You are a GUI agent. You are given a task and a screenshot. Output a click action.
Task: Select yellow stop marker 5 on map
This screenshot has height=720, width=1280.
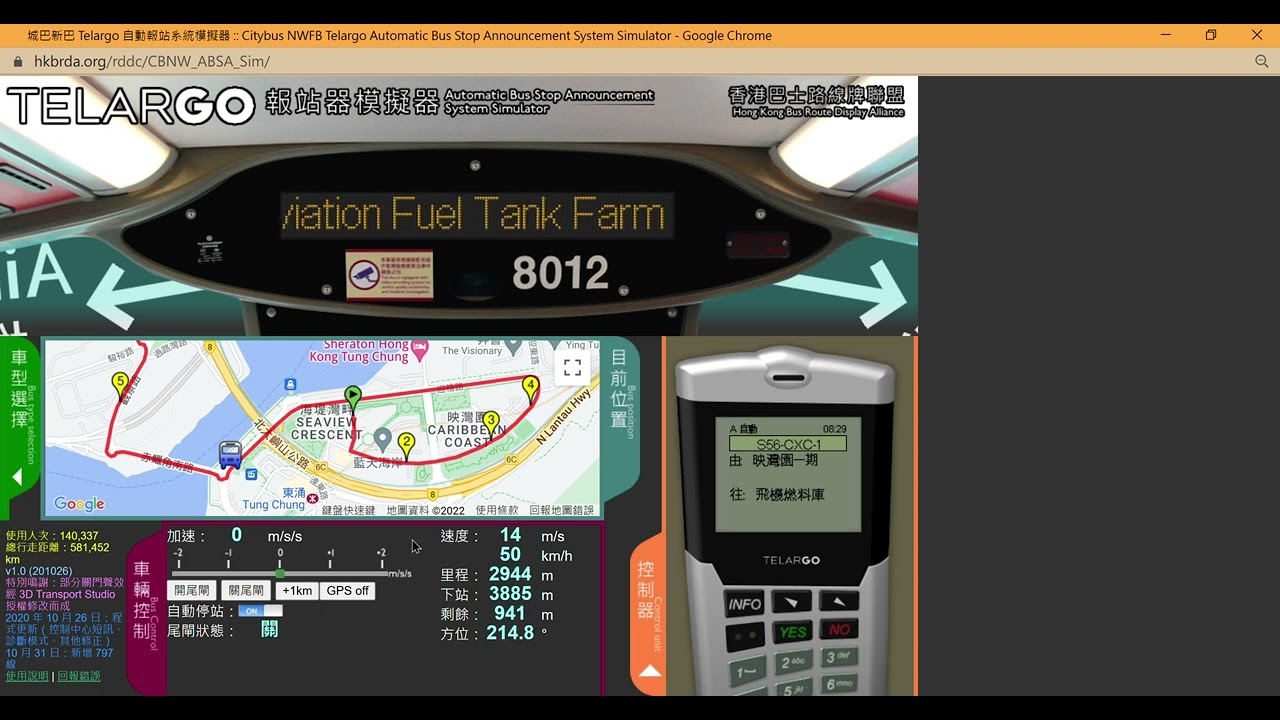(120, 387)
